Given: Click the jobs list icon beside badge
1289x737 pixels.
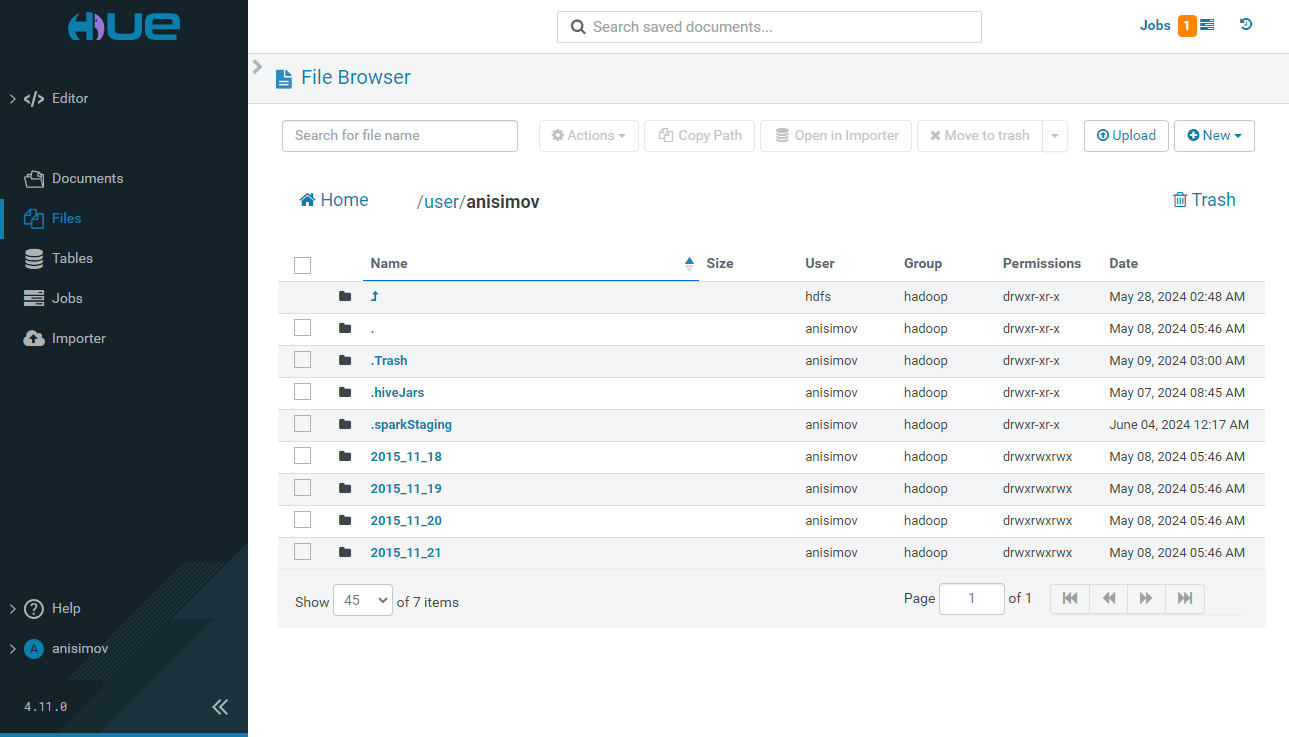Looking at the screenshot, I should 1207,25.
